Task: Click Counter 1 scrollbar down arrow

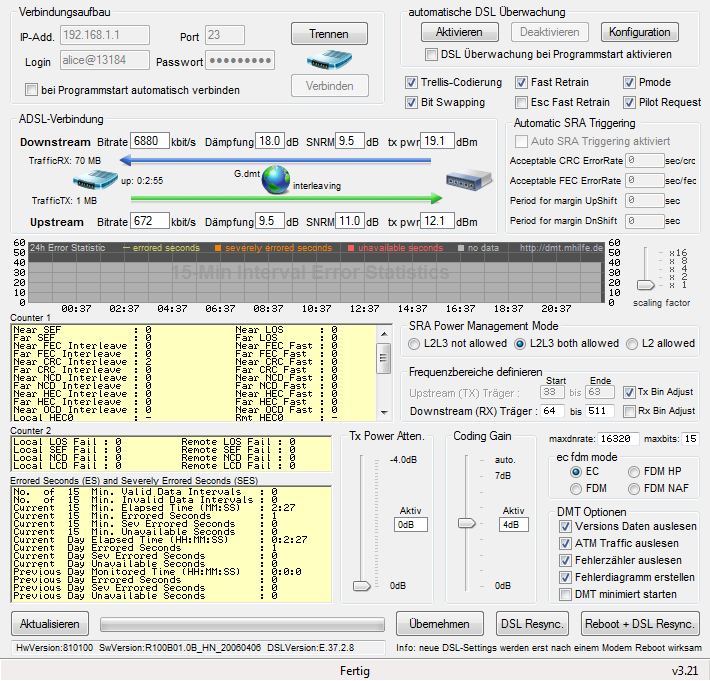Action: pos(384,412)
